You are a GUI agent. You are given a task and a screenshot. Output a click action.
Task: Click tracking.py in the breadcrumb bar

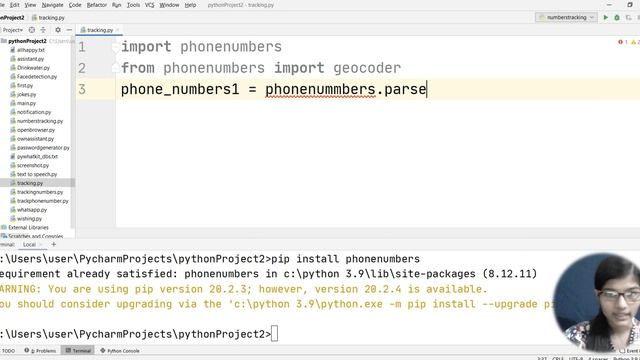[x=48, y=18]
